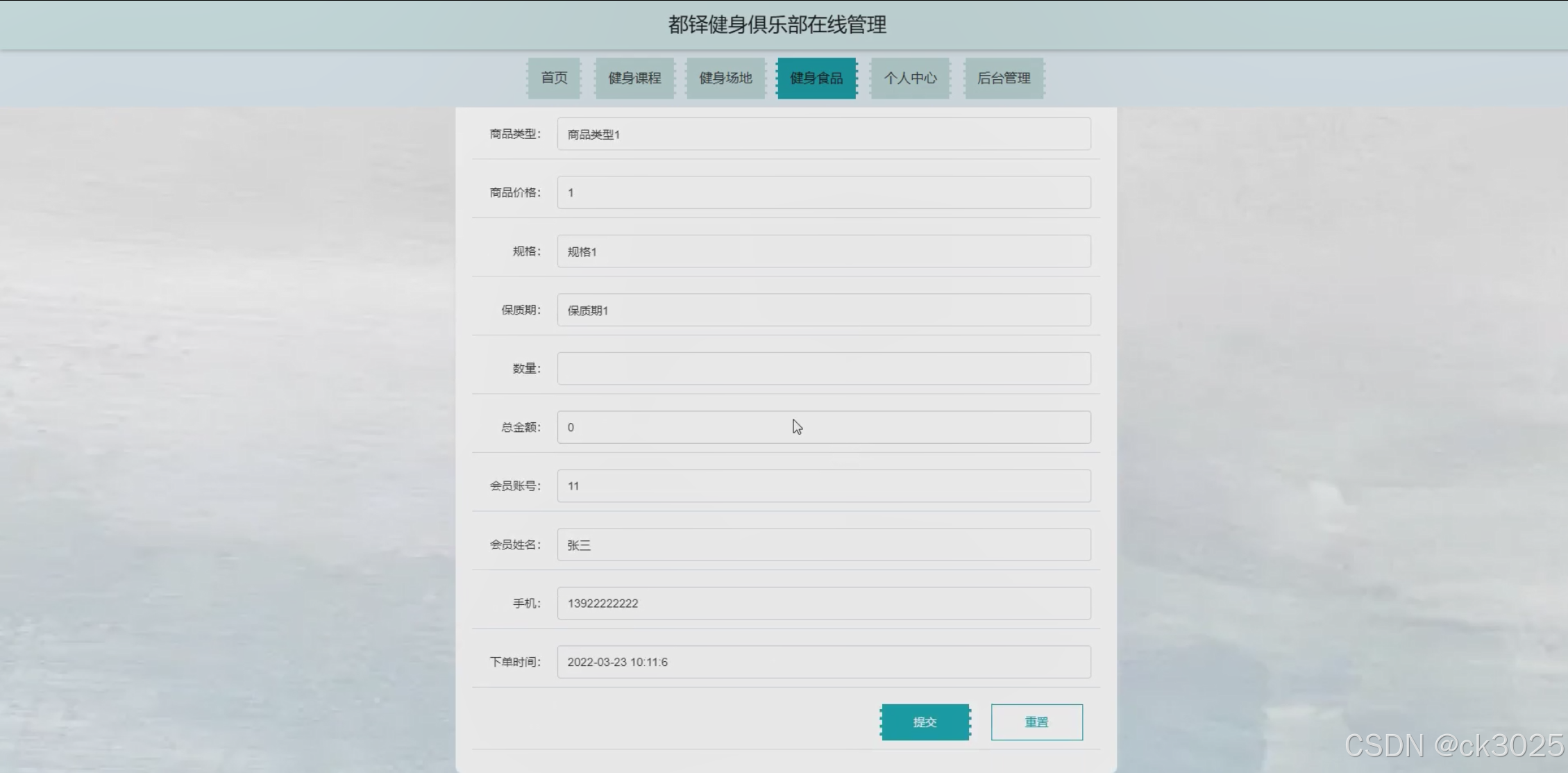Screen dimensions: 1568x773
Task: Focus the 手机 phone number field
Action: coord(823,604)
